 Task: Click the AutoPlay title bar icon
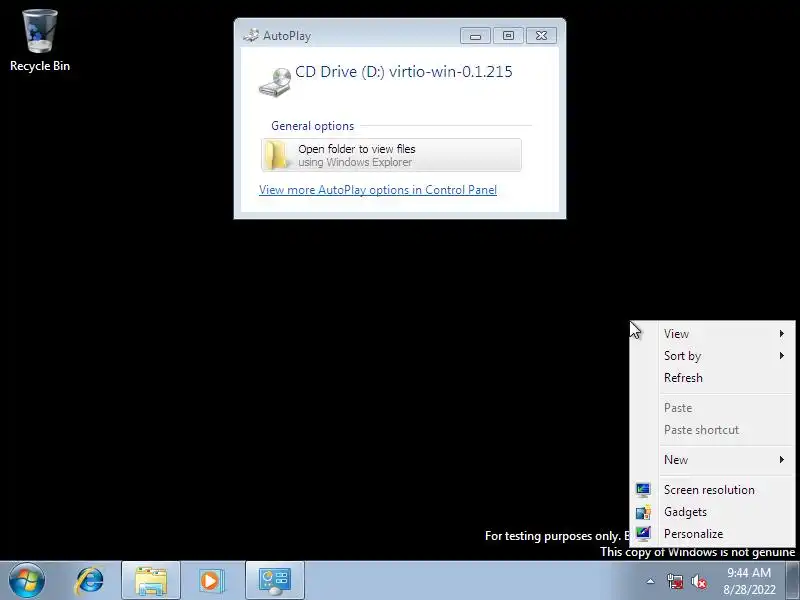[251, 36]
